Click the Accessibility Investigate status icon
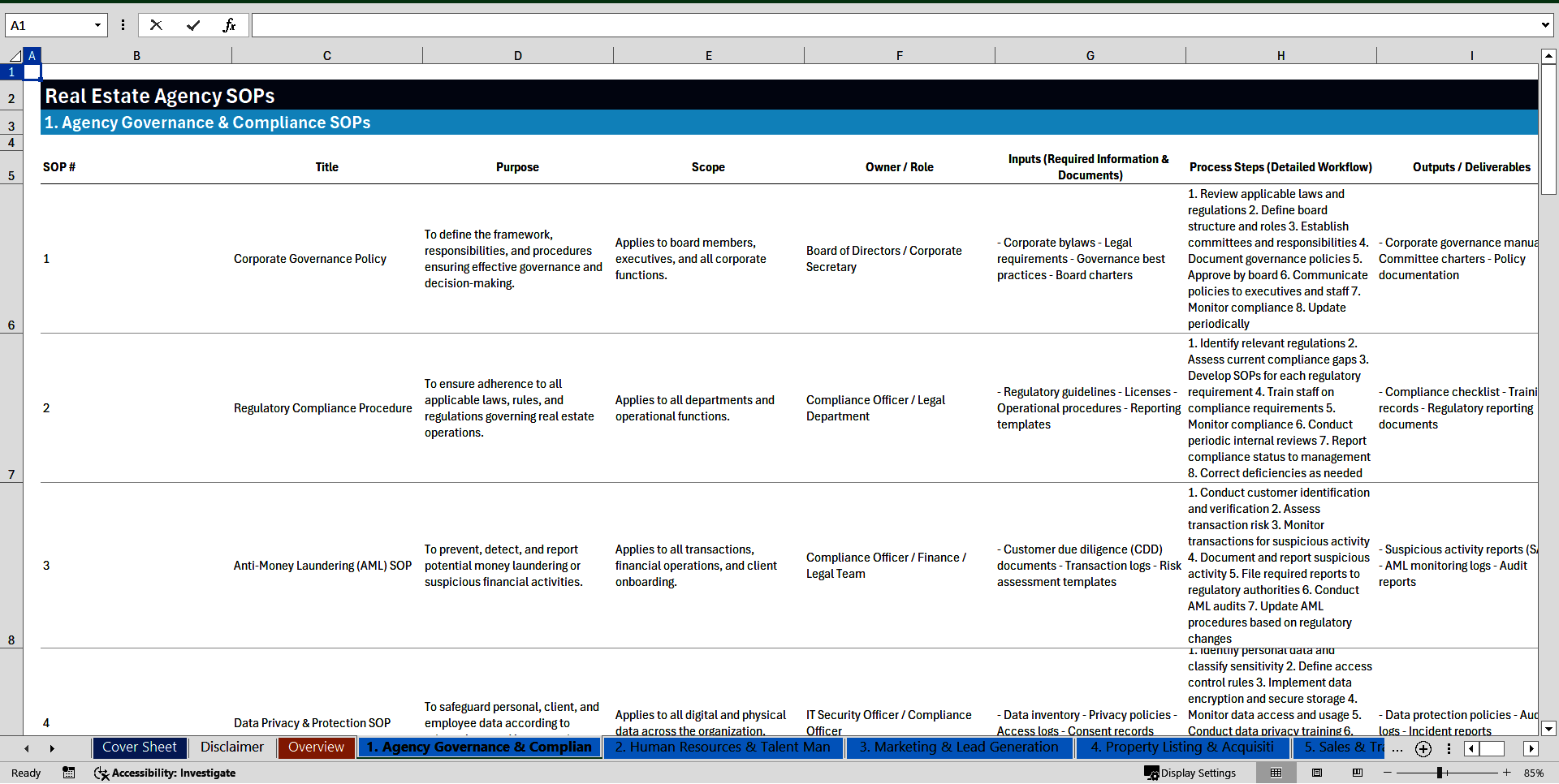 pos(165,773)
